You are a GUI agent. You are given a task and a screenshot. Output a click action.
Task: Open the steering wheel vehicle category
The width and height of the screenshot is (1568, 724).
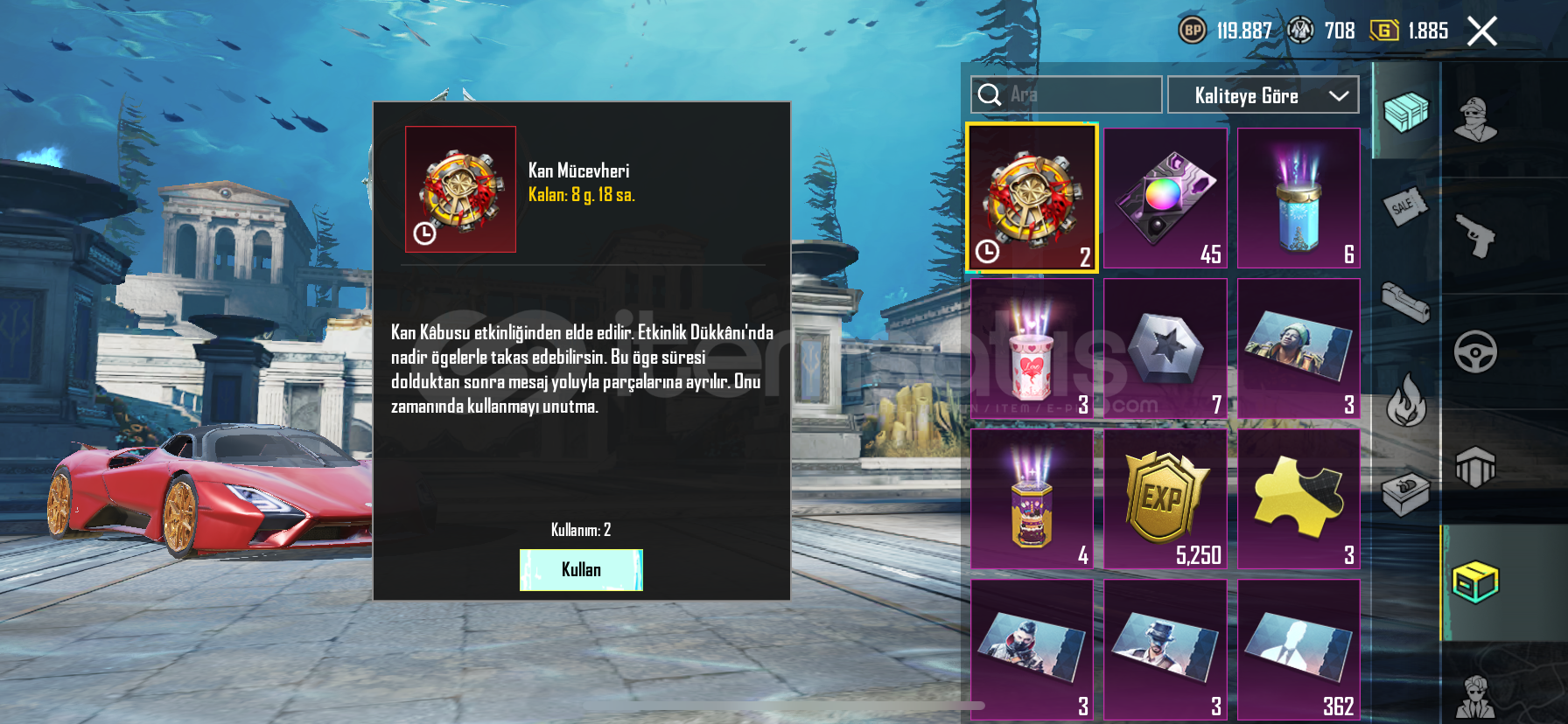(1476, 352)
